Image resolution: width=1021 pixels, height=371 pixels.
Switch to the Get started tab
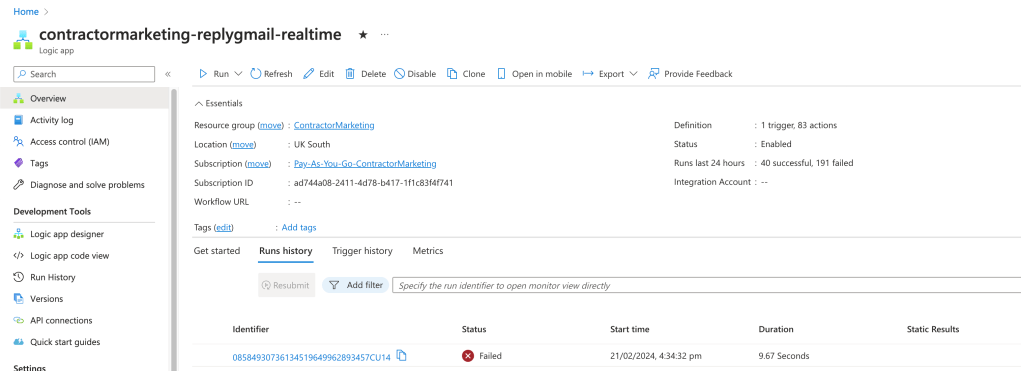click(x=217, y=251)
